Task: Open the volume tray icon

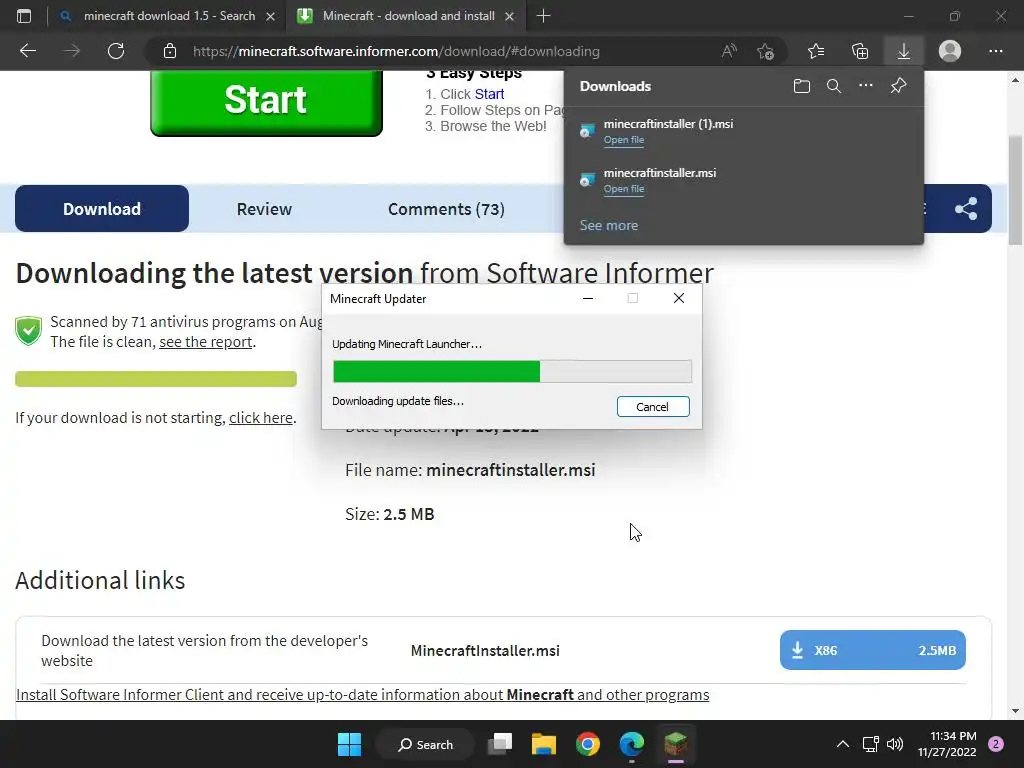Action: point(895,744)
